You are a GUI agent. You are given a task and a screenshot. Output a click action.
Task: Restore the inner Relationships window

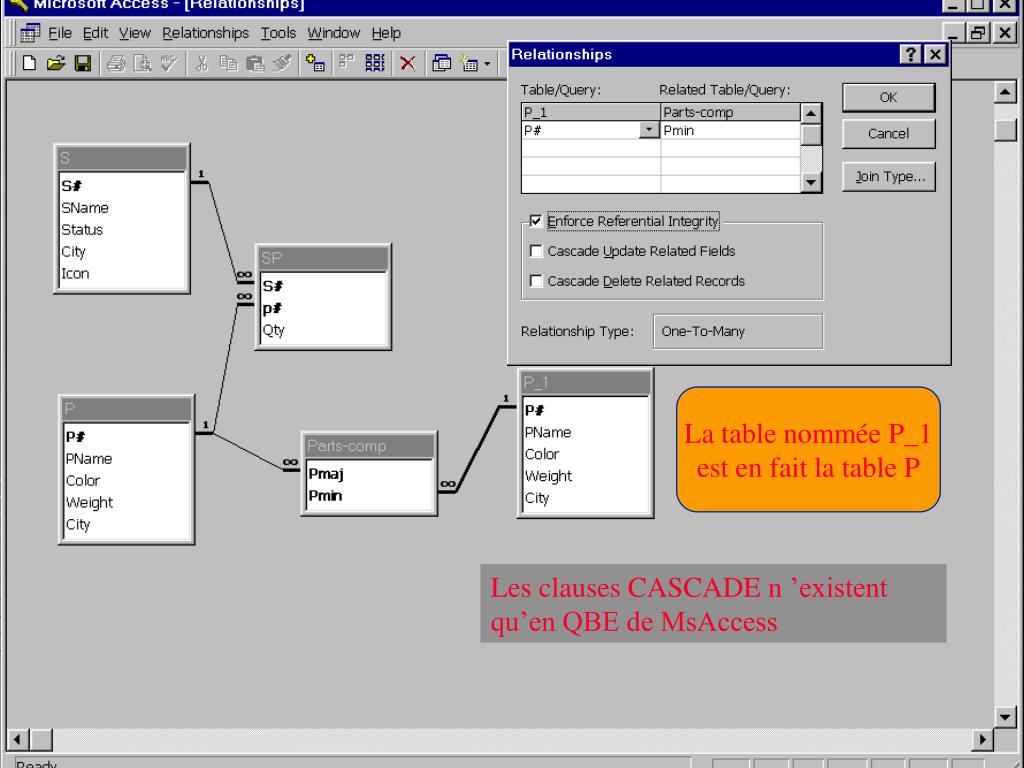click(x=978, y=33)
